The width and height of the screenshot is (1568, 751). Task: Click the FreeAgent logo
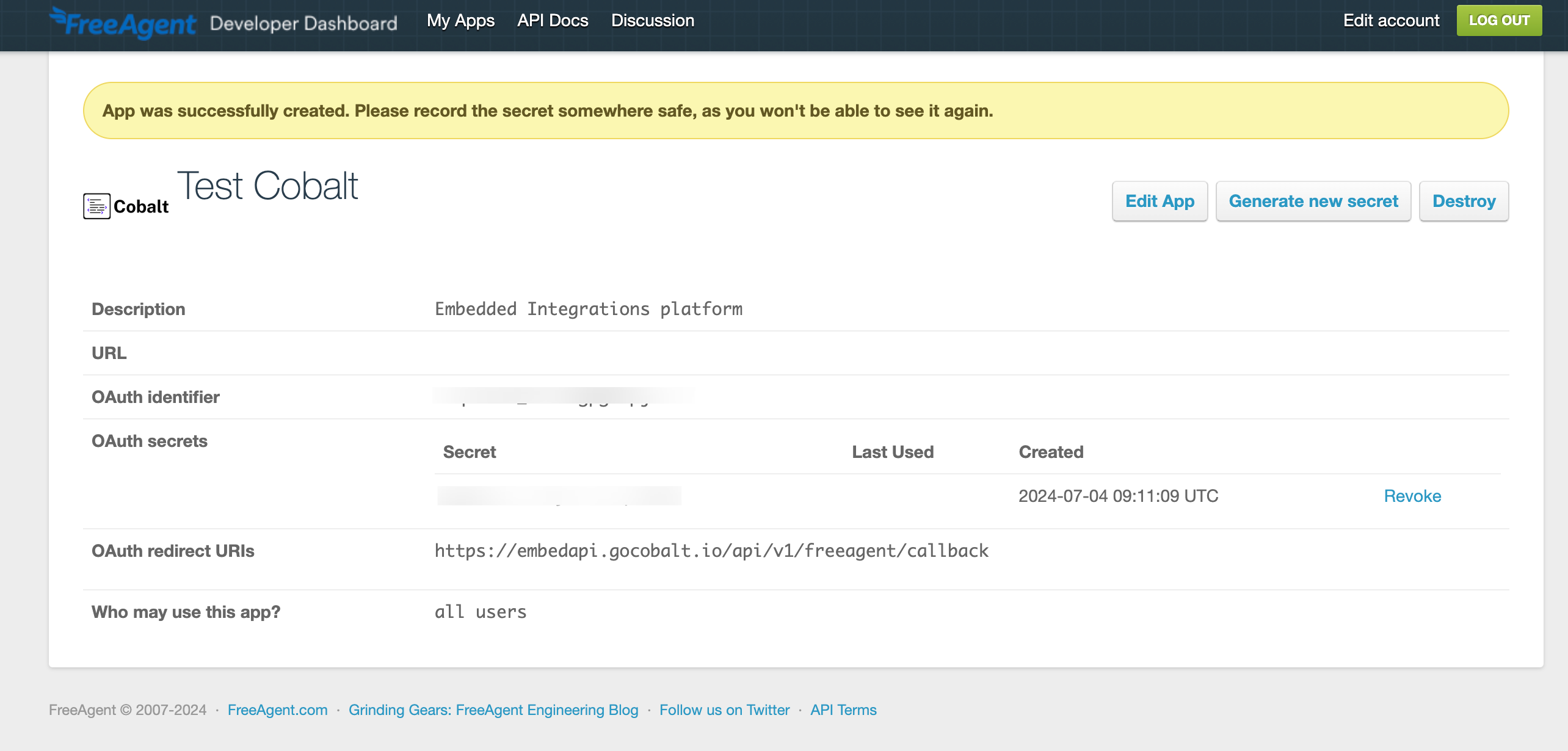[123, 23]
